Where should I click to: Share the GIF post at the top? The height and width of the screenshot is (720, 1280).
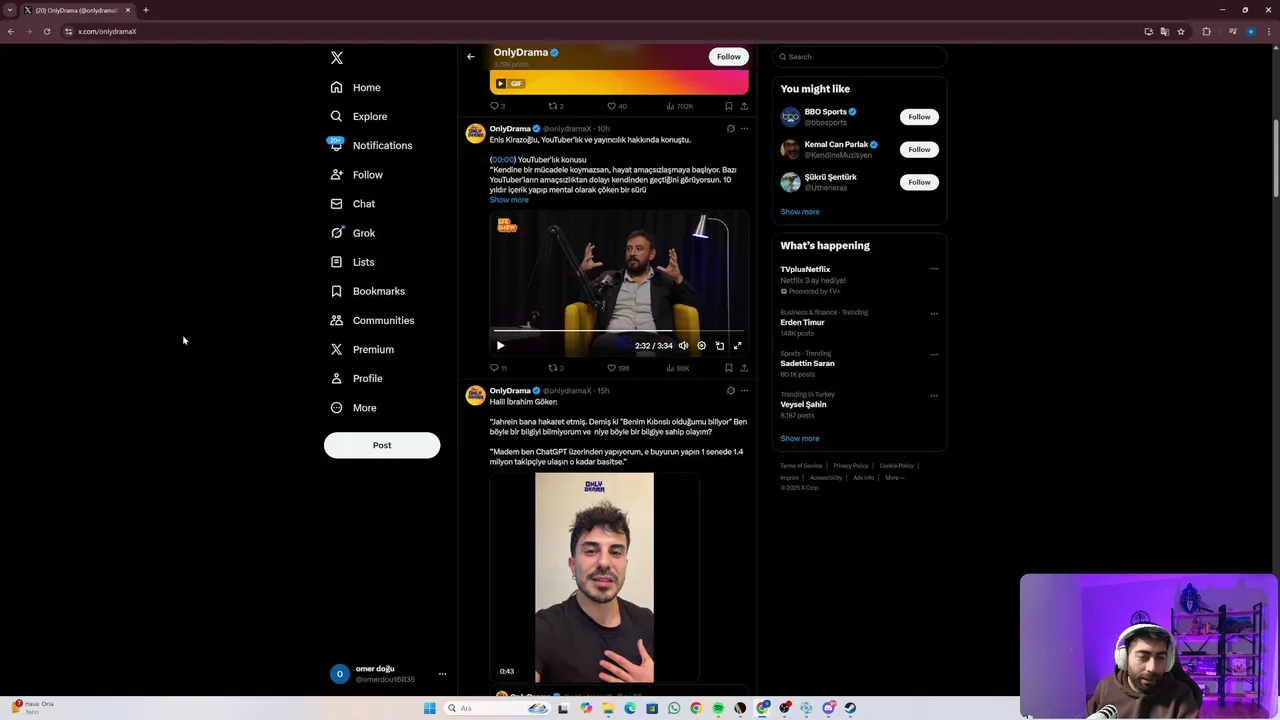[744, 106]
